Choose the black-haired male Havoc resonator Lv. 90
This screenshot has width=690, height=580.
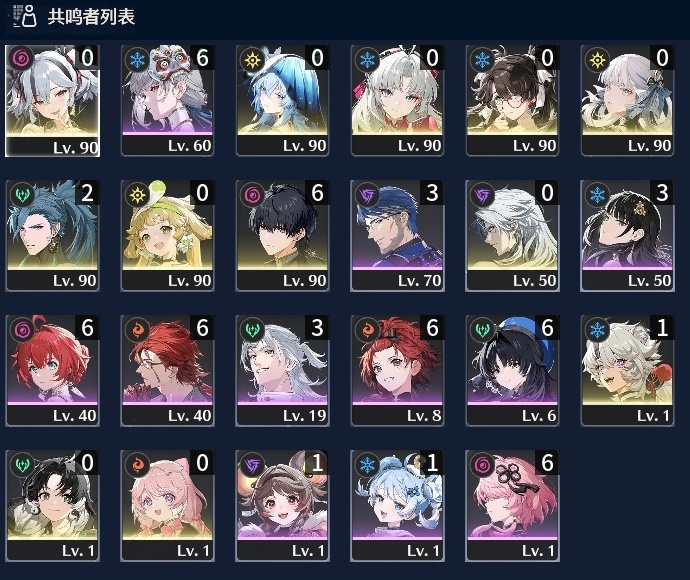coord(282,235)
